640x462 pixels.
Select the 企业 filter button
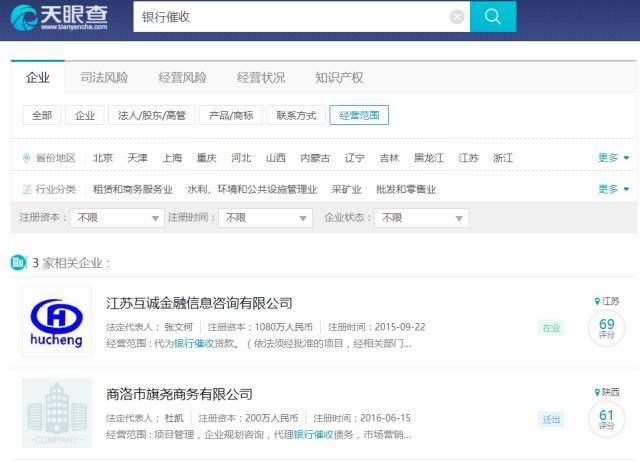(85, 116)
